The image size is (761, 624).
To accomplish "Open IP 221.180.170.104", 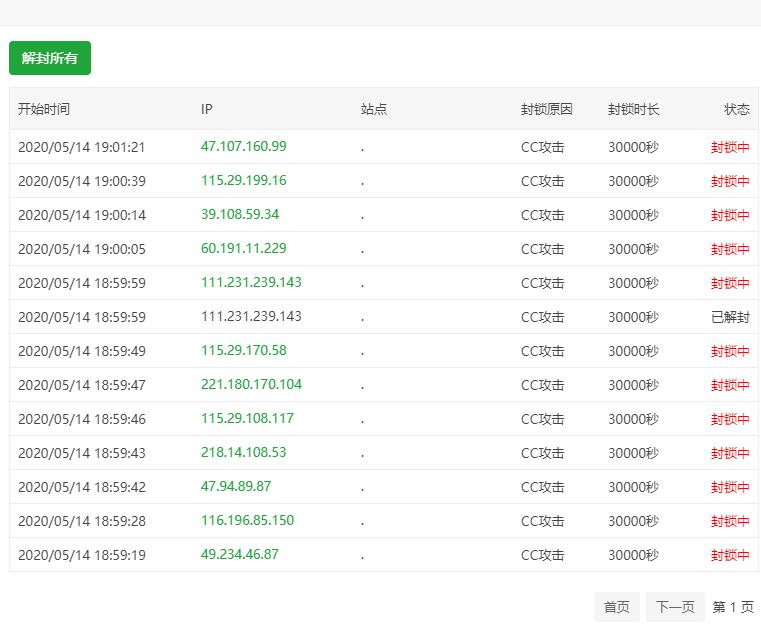I will [251, 384].
